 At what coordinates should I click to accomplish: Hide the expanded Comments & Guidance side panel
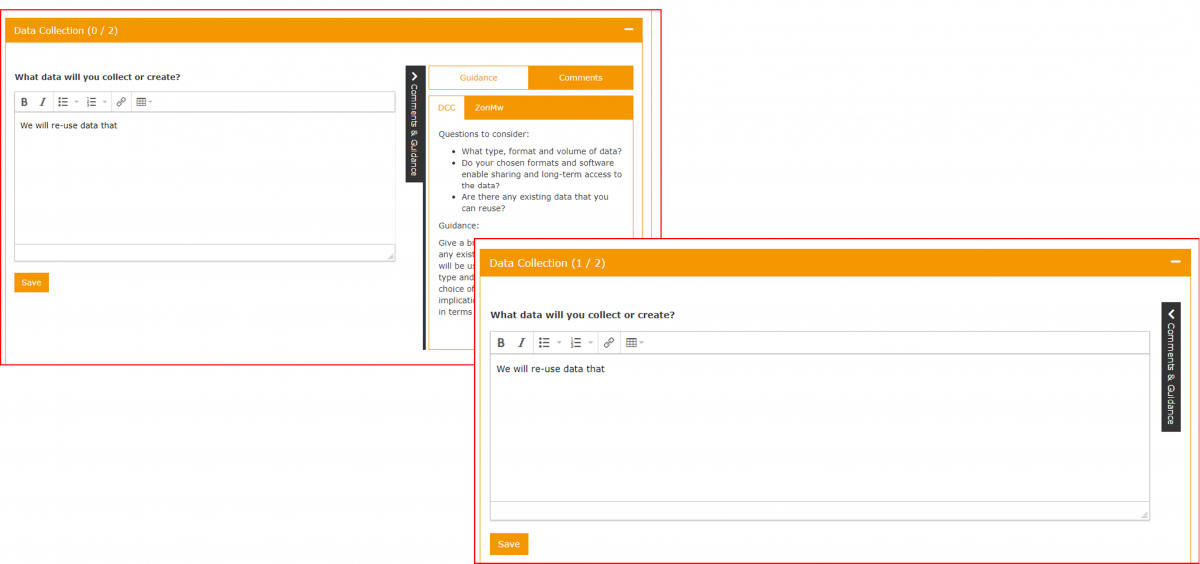coord(415,123)
